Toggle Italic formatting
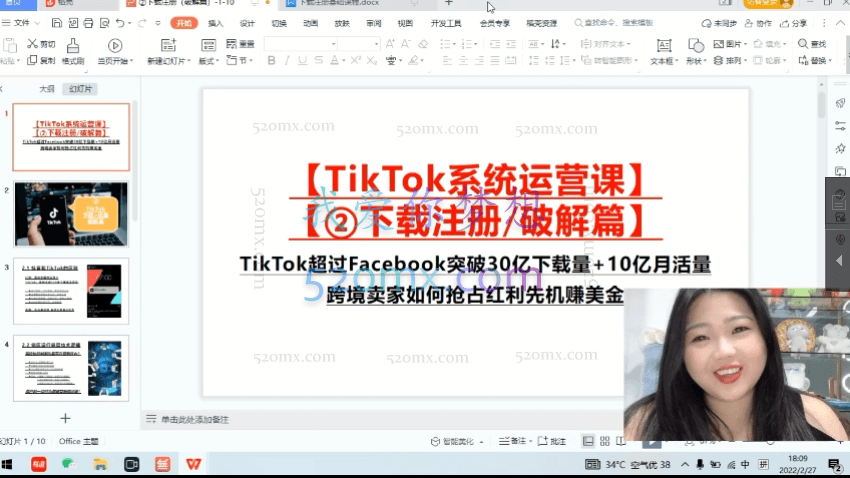Viewport: 850px width, 478px height. 287,60
